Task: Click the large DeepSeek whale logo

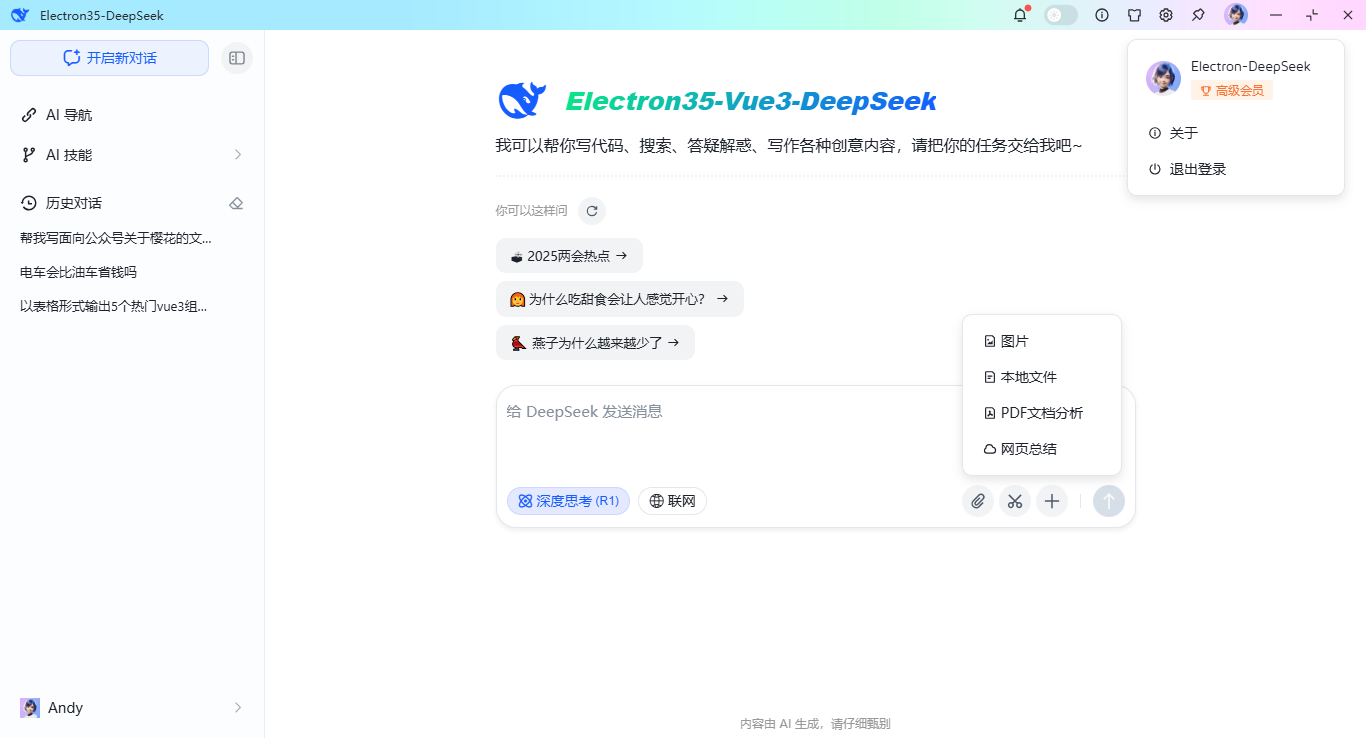Action: 522,101
